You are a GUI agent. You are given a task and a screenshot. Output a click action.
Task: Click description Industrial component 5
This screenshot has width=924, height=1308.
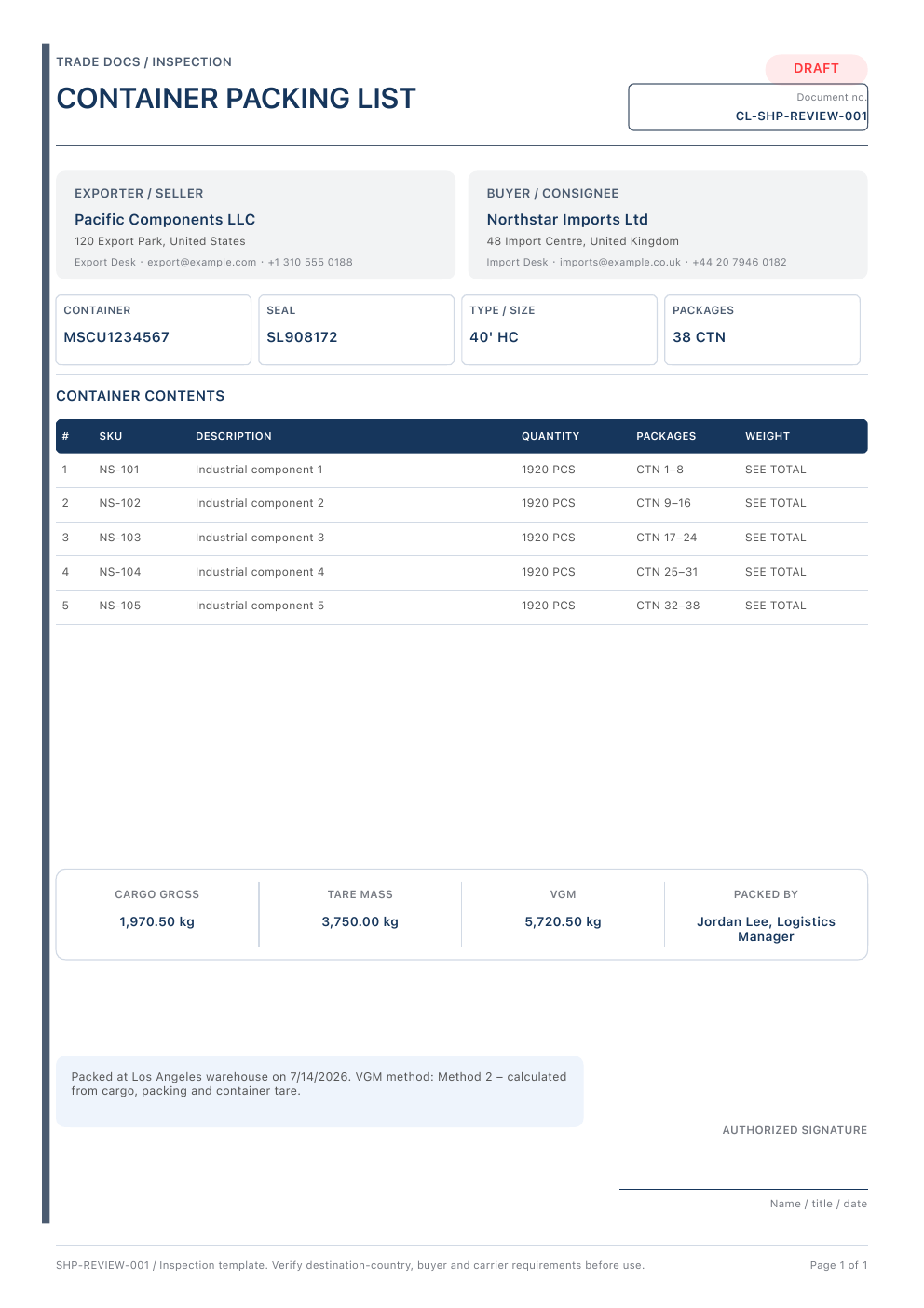point(260,606)
